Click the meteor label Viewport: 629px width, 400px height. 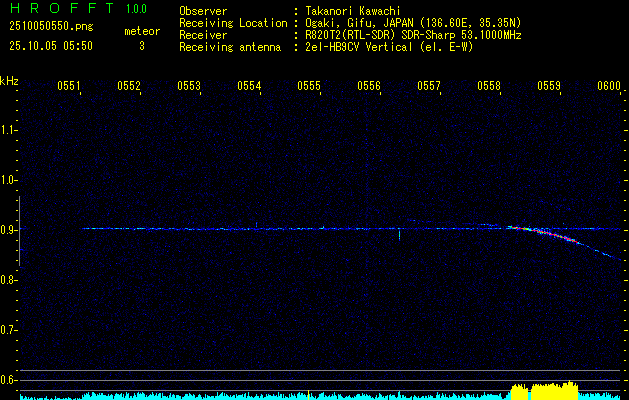(x=142, y=31)
